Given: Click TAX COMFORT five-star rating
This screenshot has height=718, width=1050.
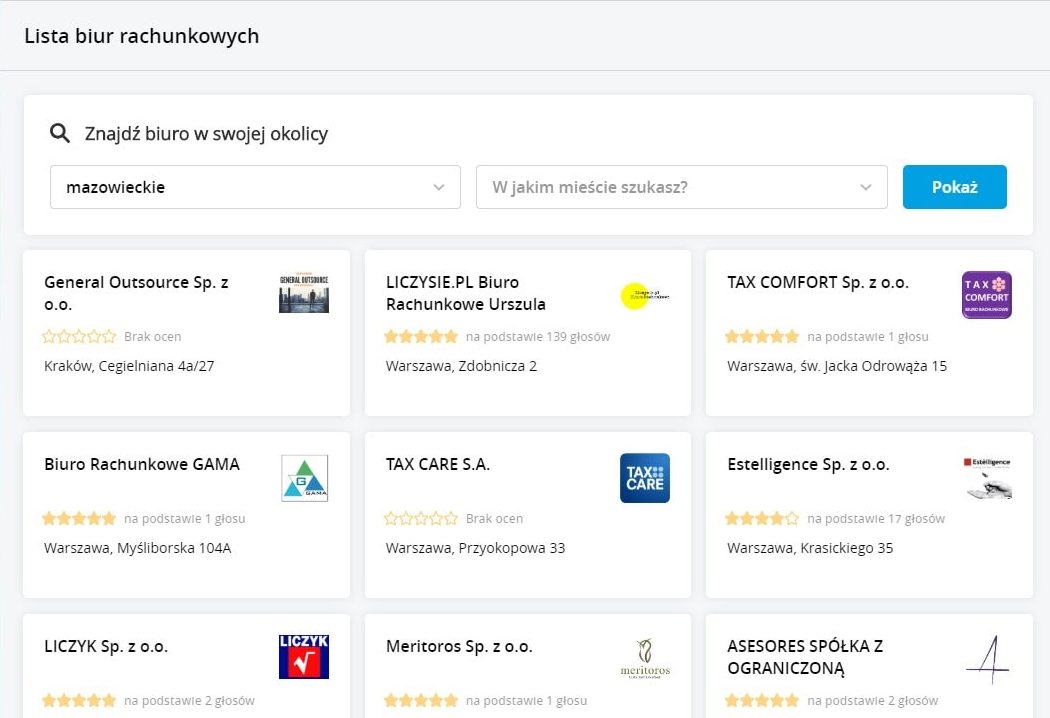Looking at the screenshot, I should (762, 336).
